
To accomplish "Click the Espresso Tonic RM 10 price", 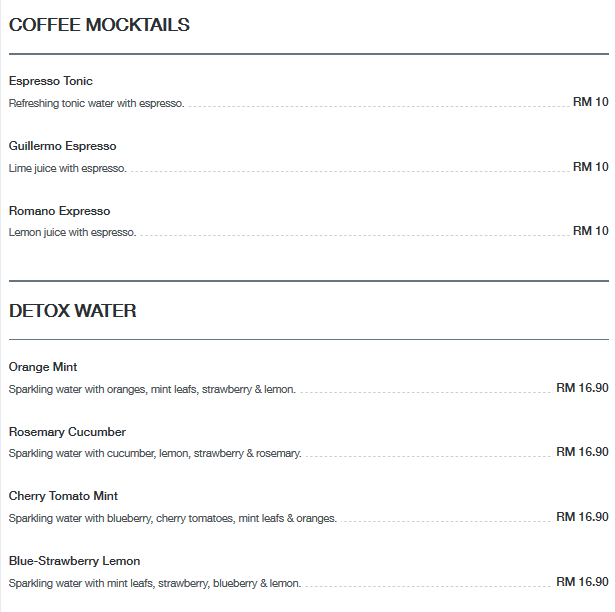I will pos(590,102).
